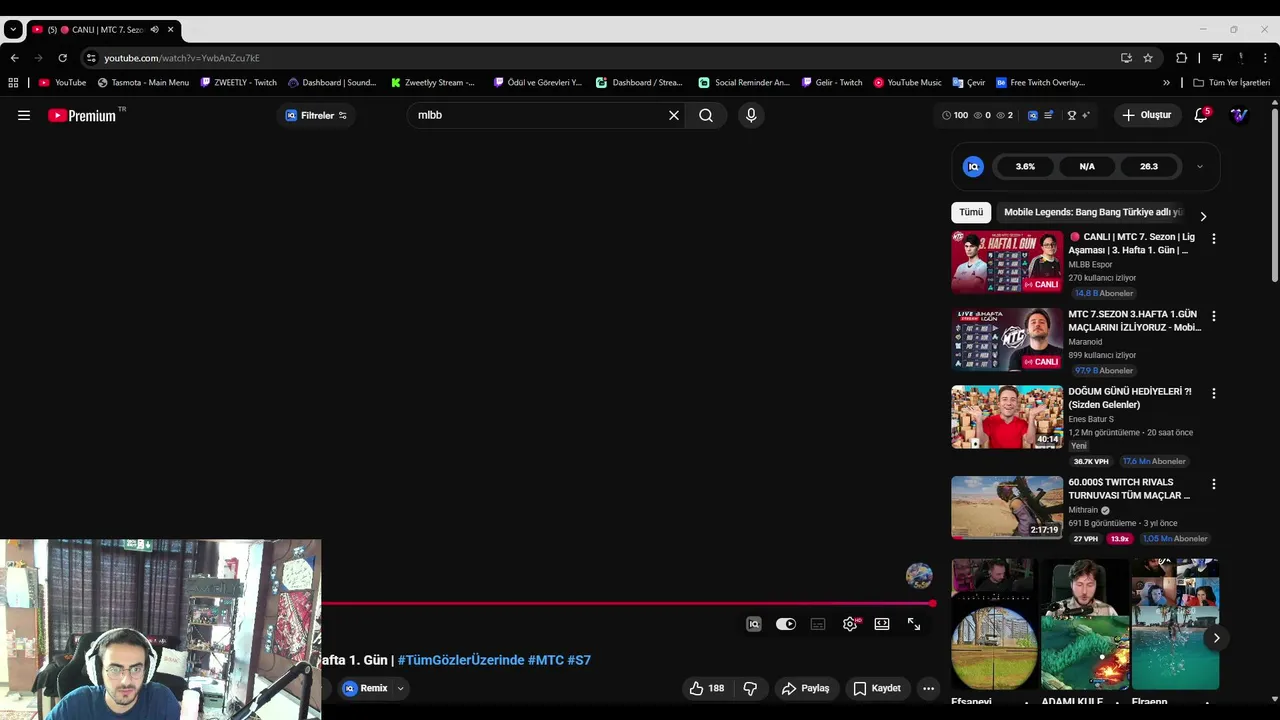Toggle the autoplay switch in player

[786, 624]
